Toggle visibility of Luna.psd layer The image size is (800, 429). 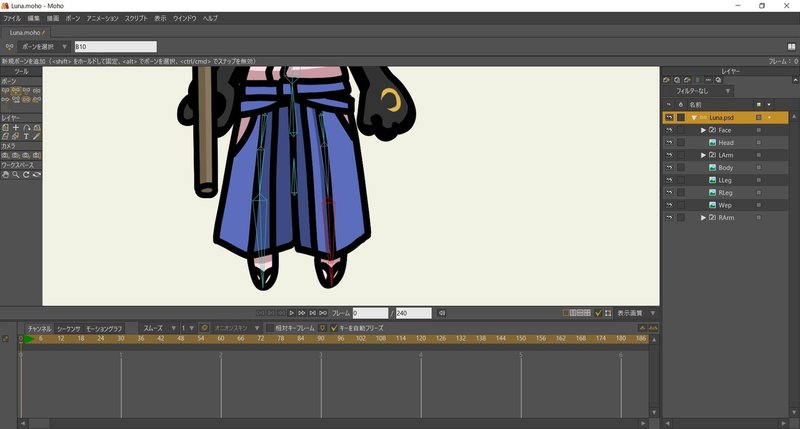(x=669, y=118)
